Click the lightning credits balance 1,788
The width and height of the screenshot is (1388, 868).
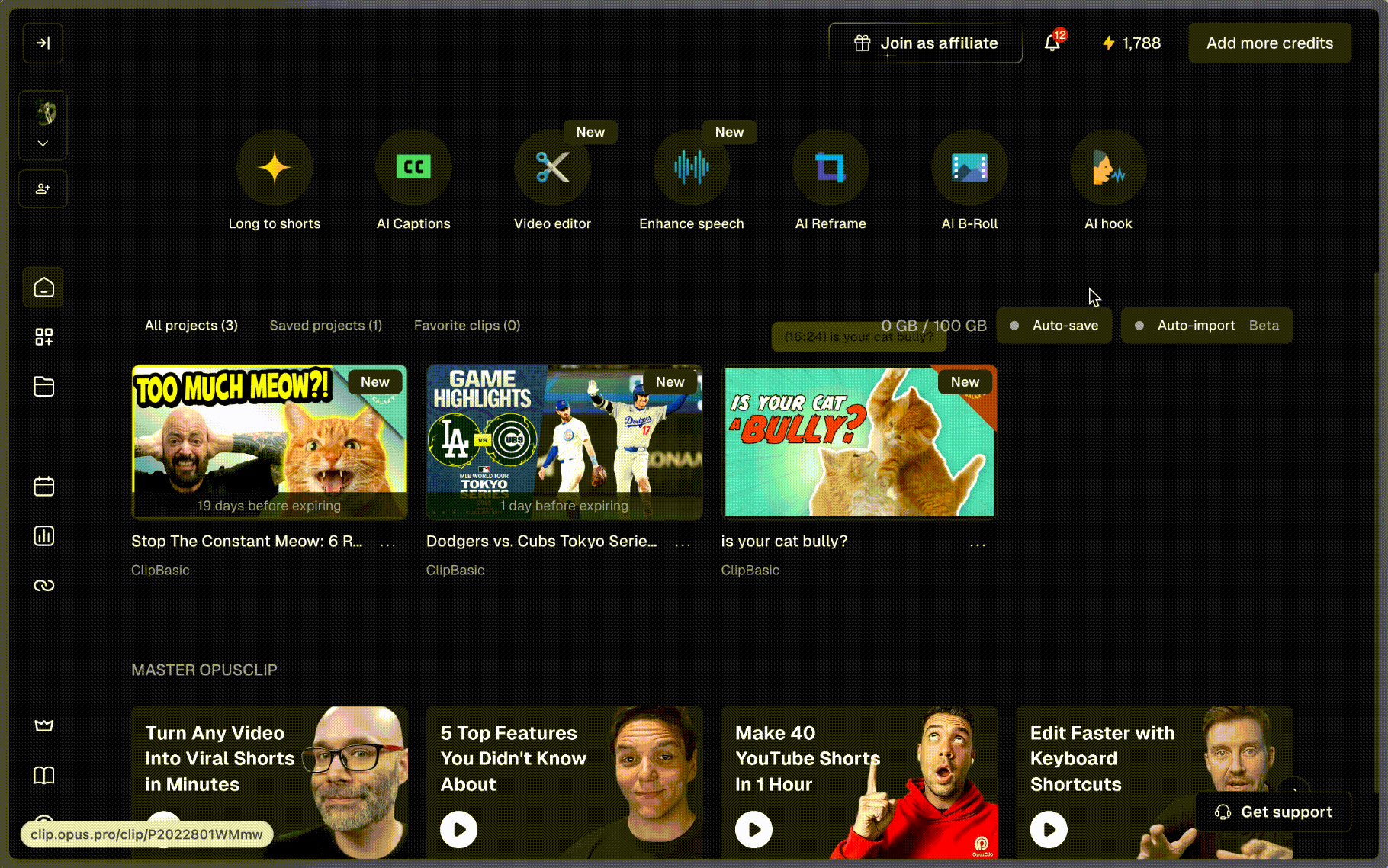click(x=1132, y=43)
